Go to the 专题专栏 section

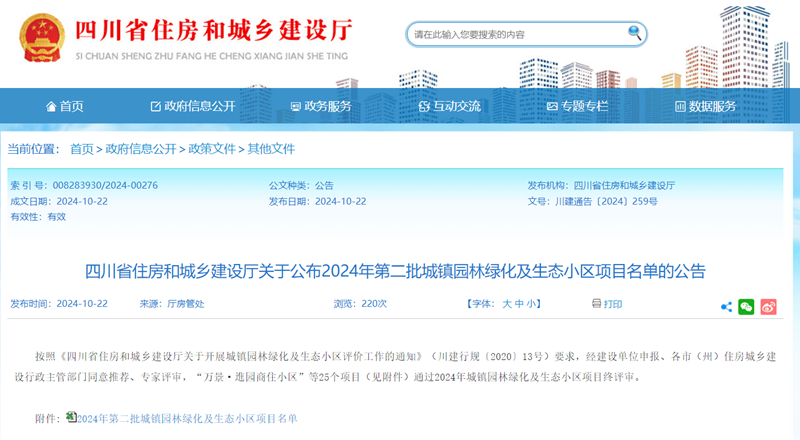click(577, 106)
